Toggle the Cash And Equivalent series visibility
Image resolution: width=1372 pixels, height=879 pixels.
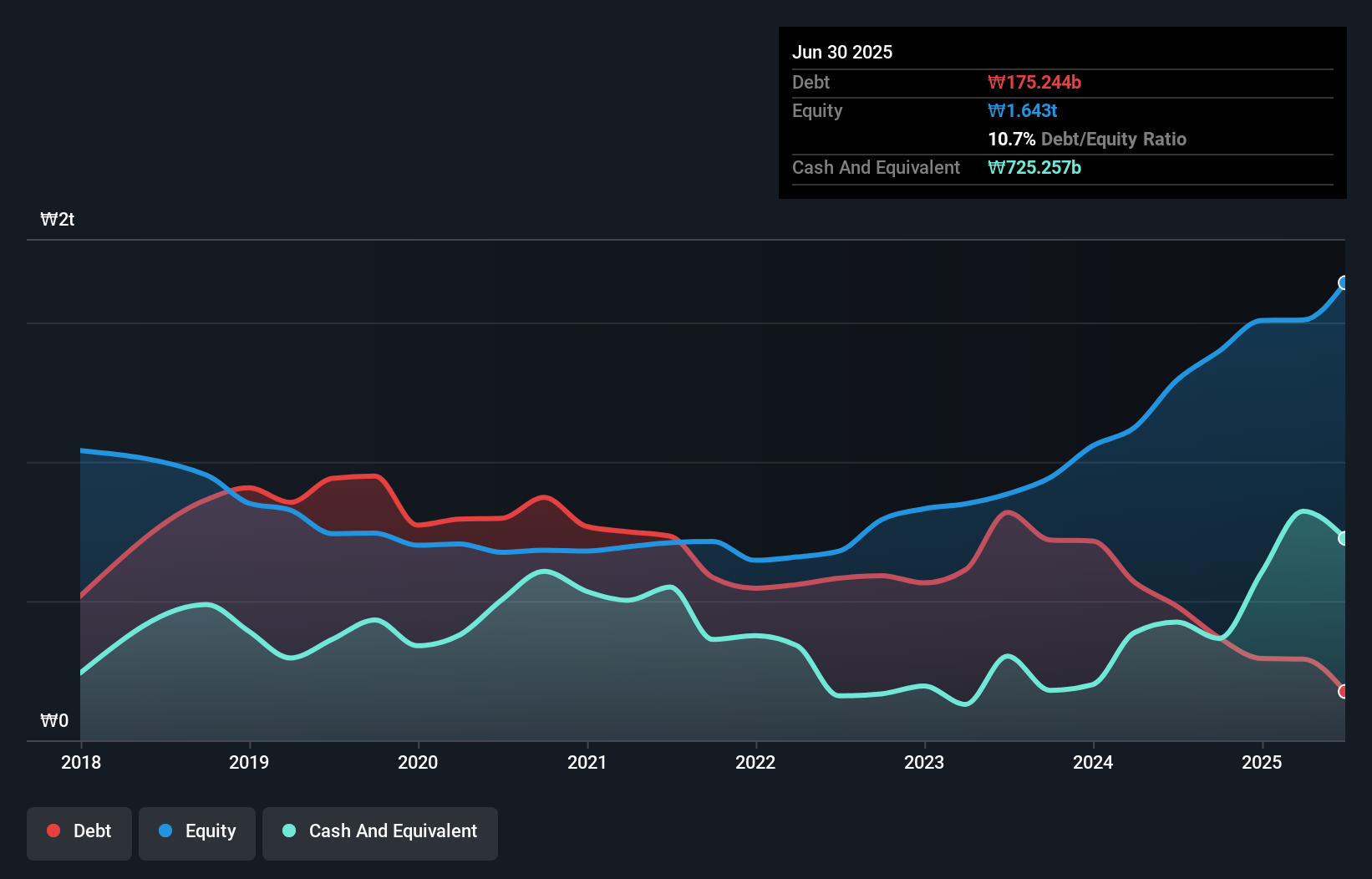click(380, 831)
